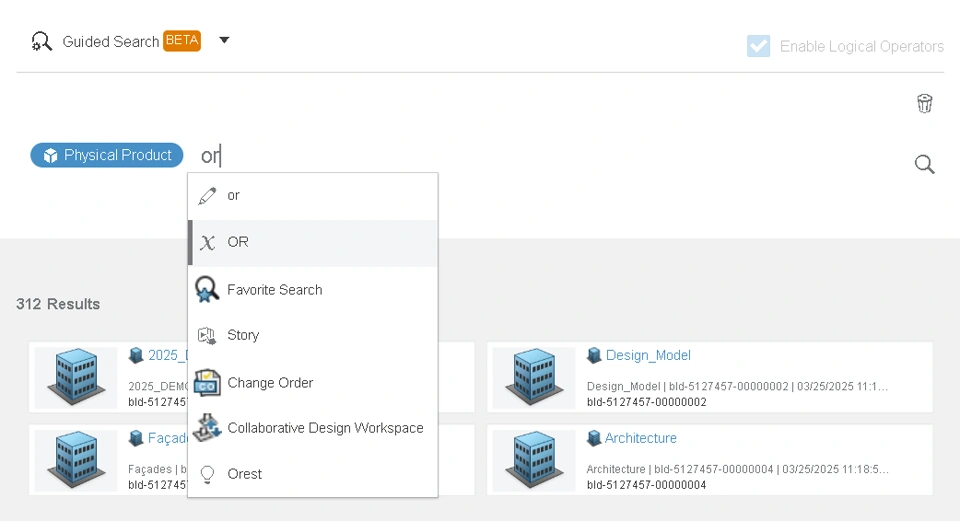This screenshot has width=960, height=521.
Task: Click in the search text input field
Action: tap(550, 156)
